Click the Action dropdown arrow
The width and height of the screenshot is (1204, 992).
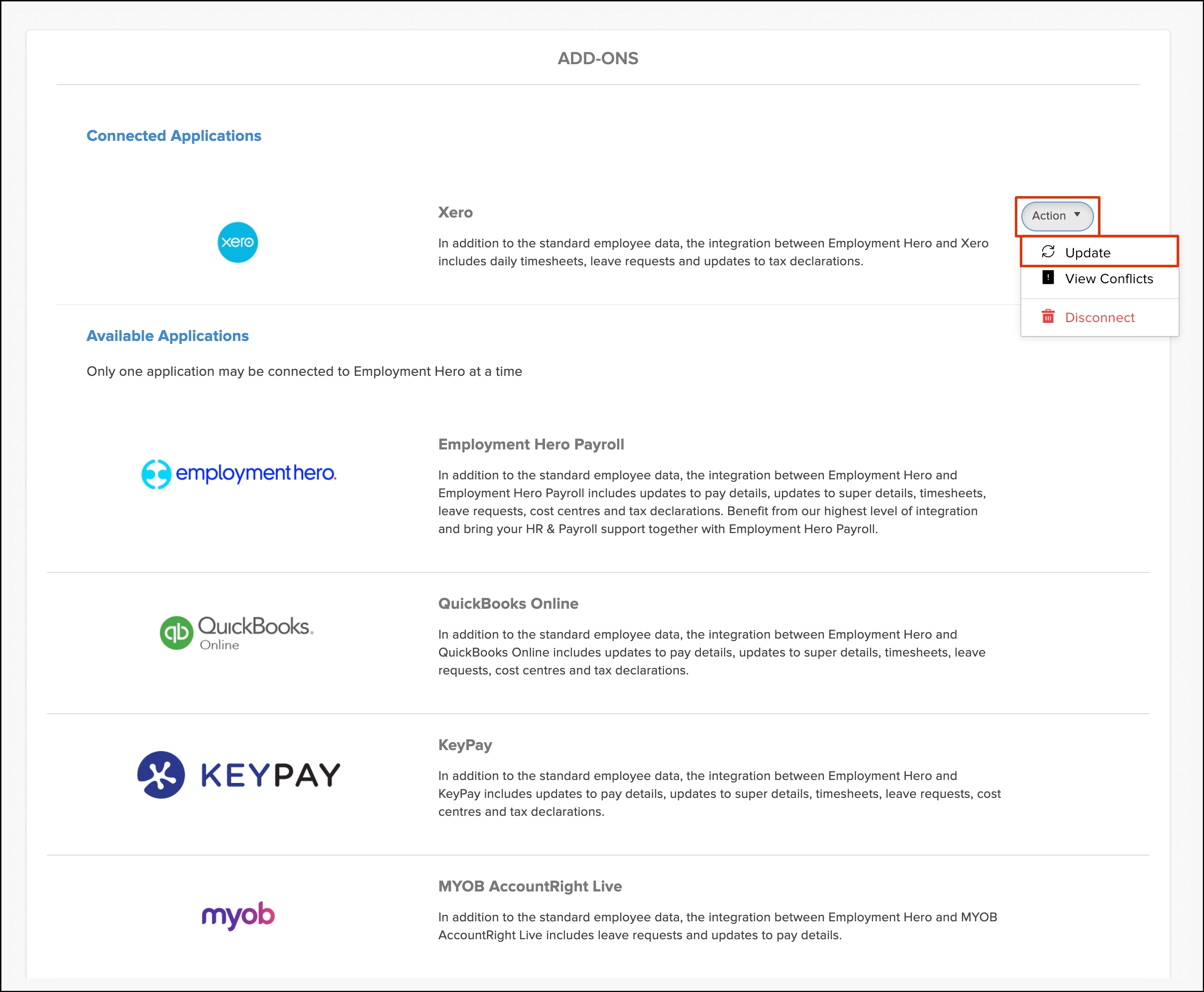(x=1077, y=215)
